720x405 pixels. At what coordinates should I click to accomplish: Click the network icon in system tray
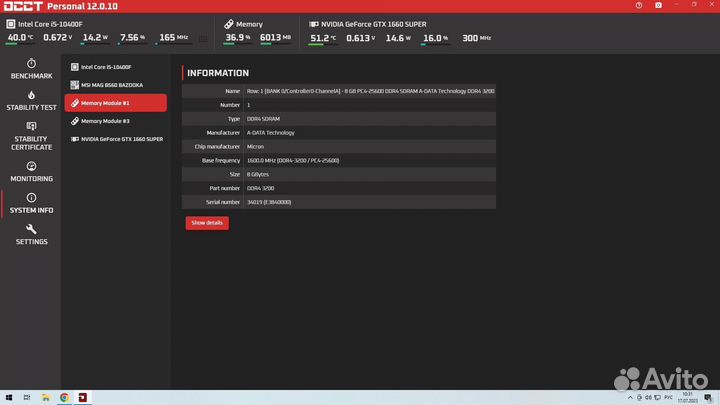coord(658,398)
